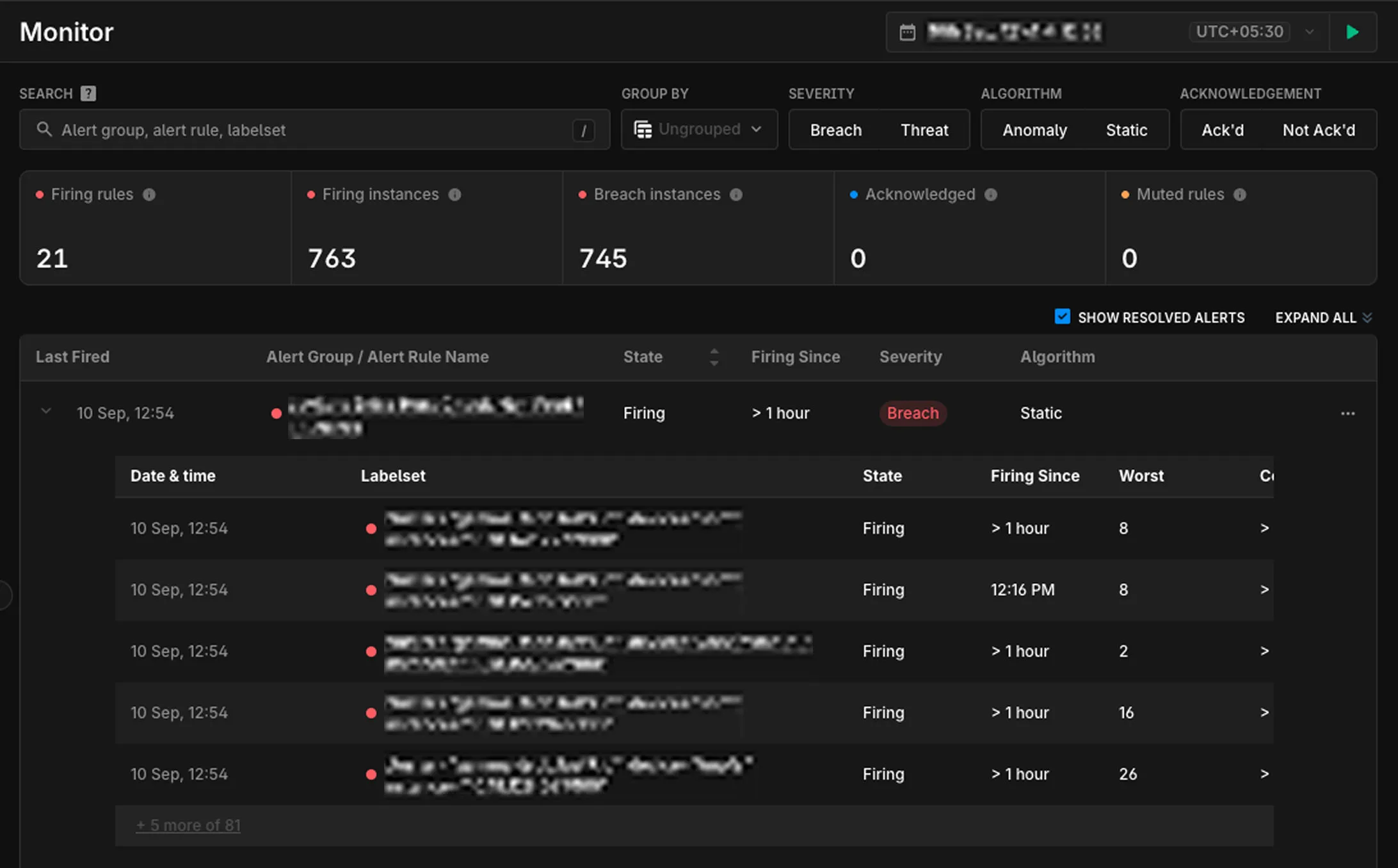Open the calendar date range picker
The width and height of the screenshot is (1398, 868).
pyautogui.click(x=907, y=32)
